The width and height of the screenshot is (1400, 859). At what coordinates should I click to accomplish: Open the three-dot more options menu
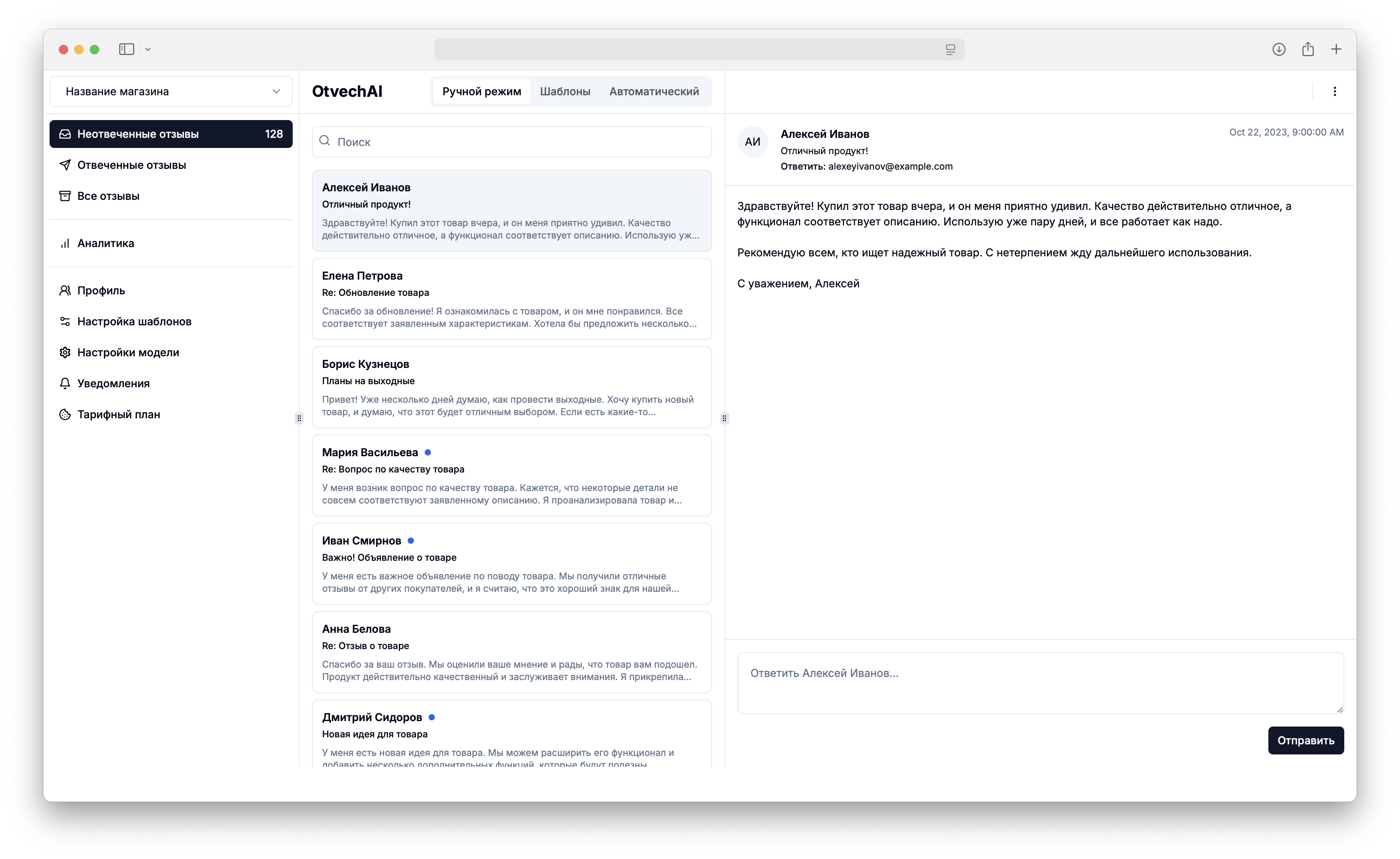point(1335,91)
